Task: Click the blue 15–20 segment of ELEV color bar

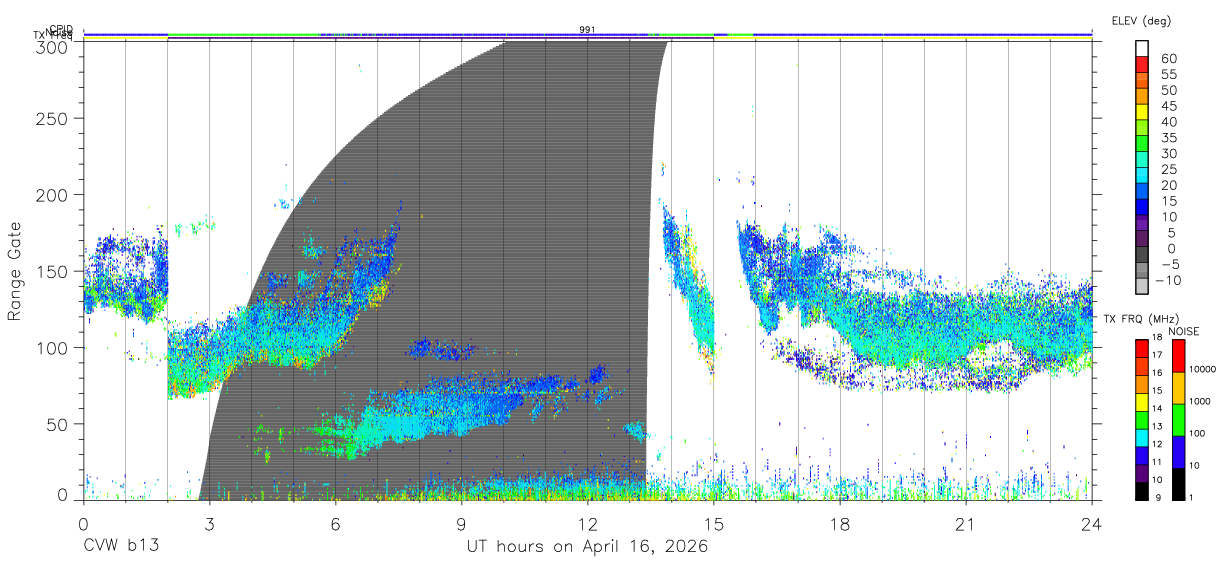Action: pos(1142,193)
